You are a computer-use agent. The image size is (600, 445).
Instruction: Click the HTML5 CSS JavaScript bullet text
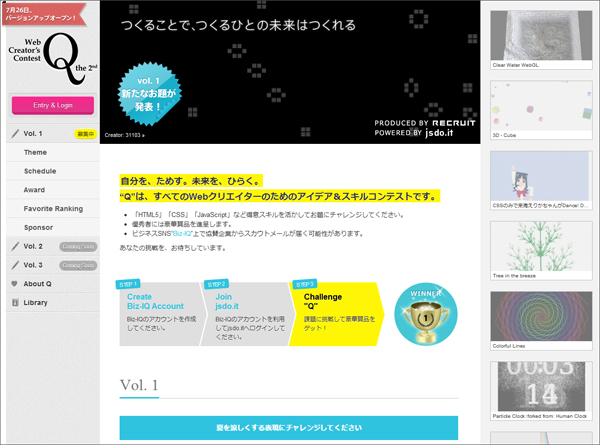[268, 215]
